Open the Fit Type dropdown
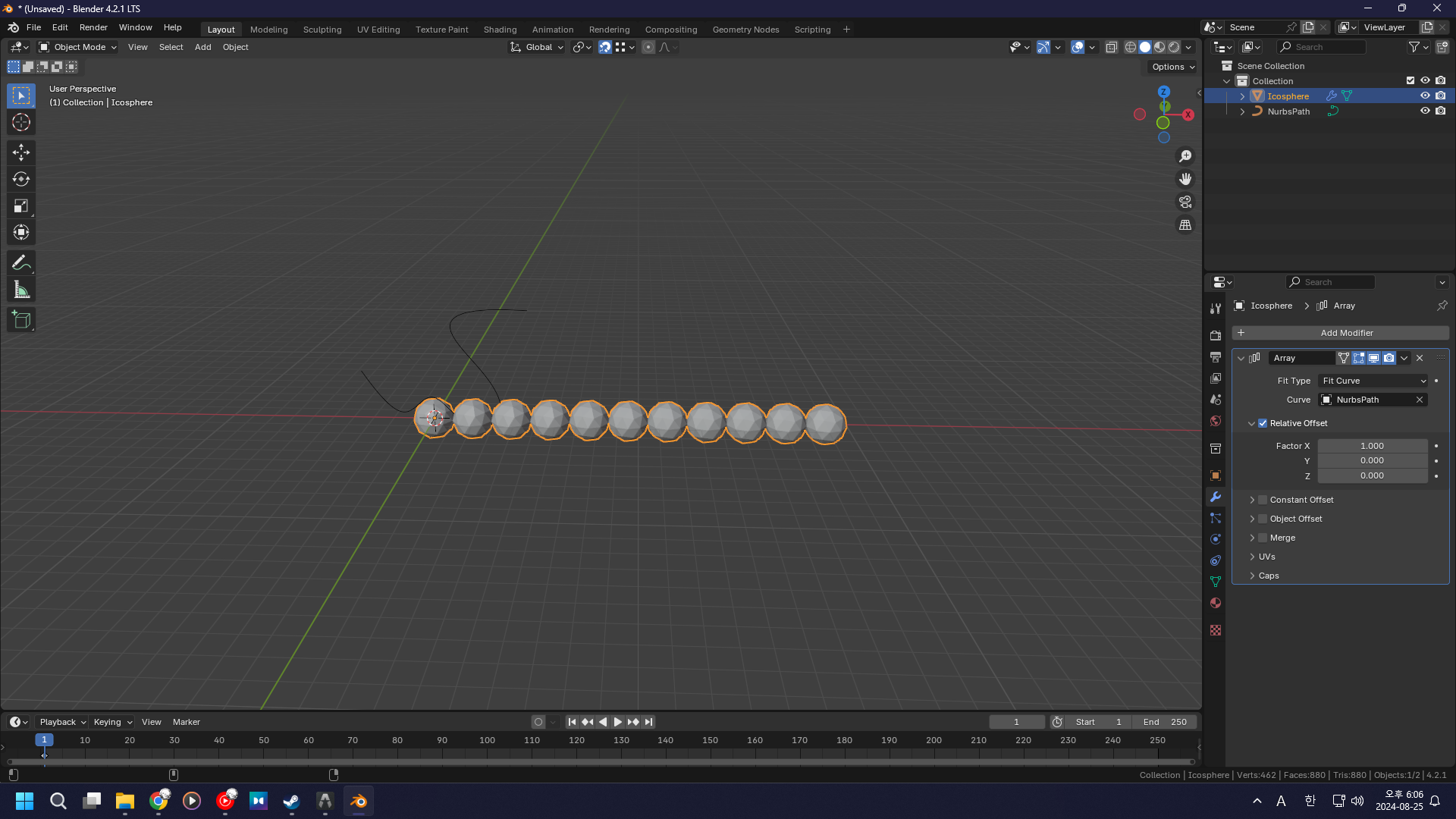Image resolution: width=1456 pixels, height=819 pixels. point(1373,381)
